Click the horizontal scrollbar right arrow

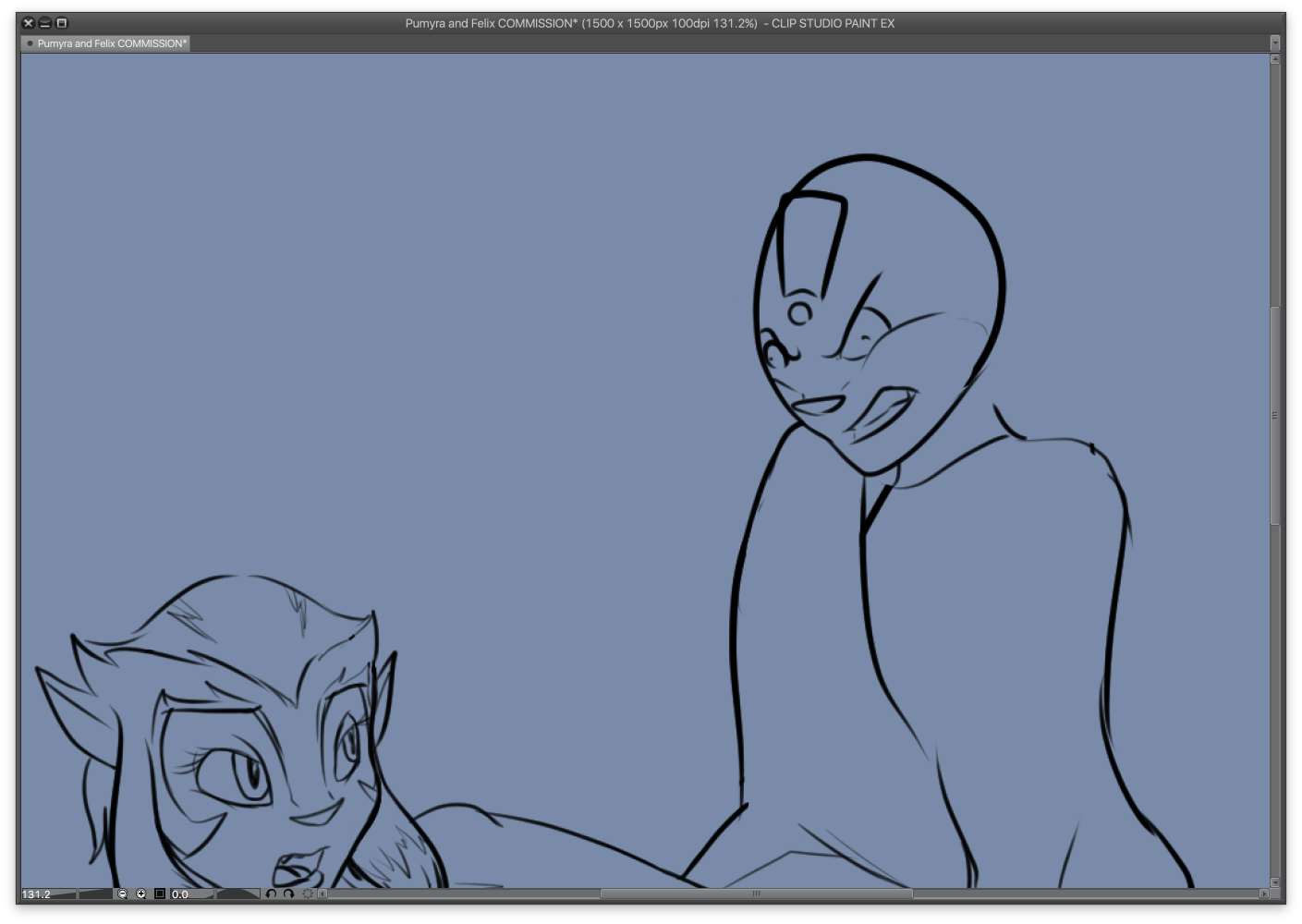[x=1264, y=894]
